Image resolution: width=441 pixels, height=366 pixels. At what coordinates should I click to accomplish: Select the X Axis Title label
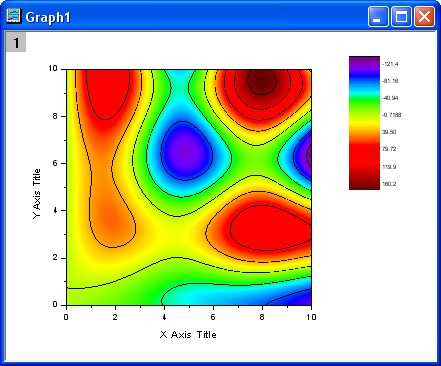coord(188,334)
